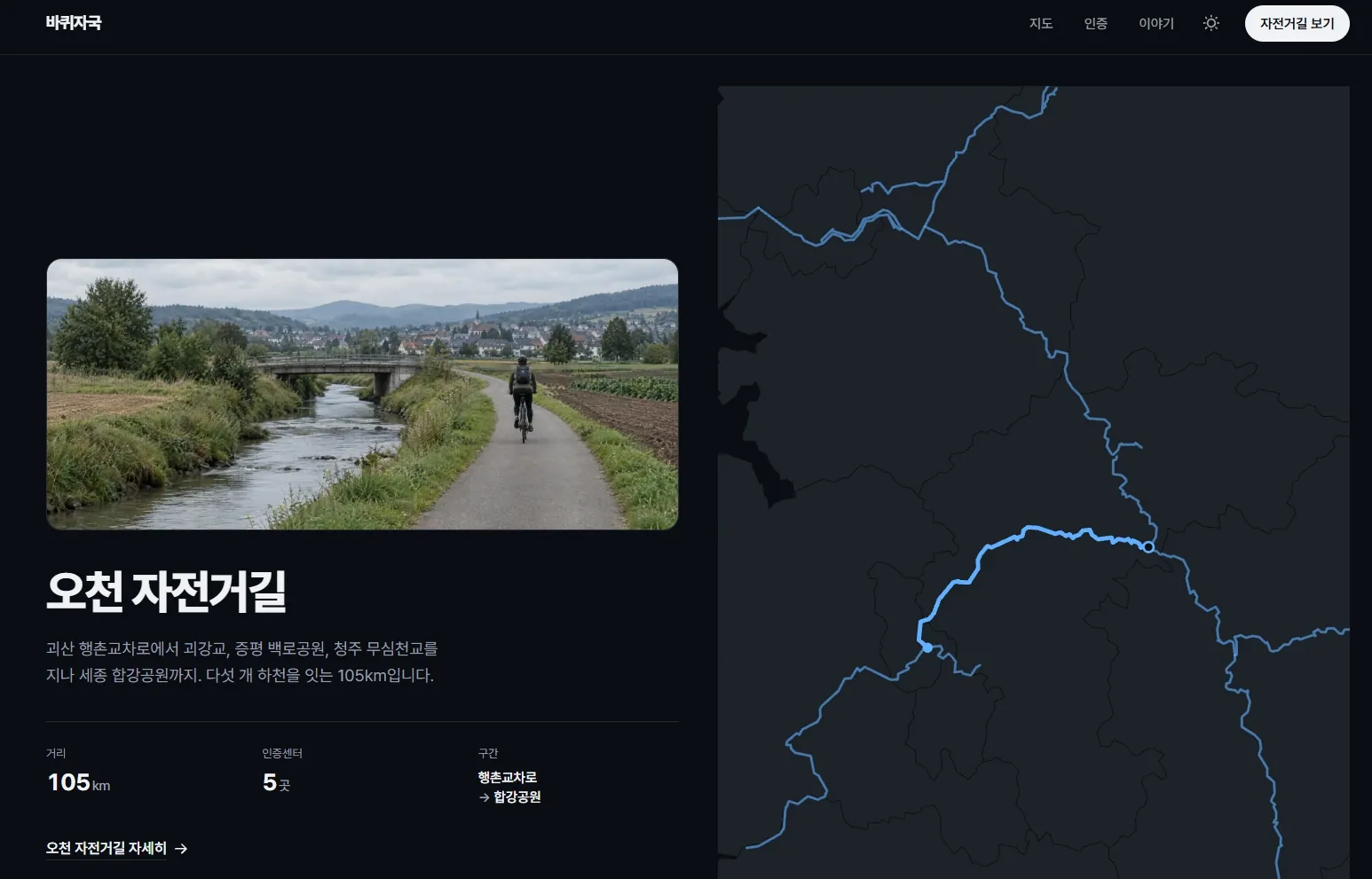Click the 자전거길 보기 button
Viewport: 1372px width, 879px height.
pos(1297,24)
